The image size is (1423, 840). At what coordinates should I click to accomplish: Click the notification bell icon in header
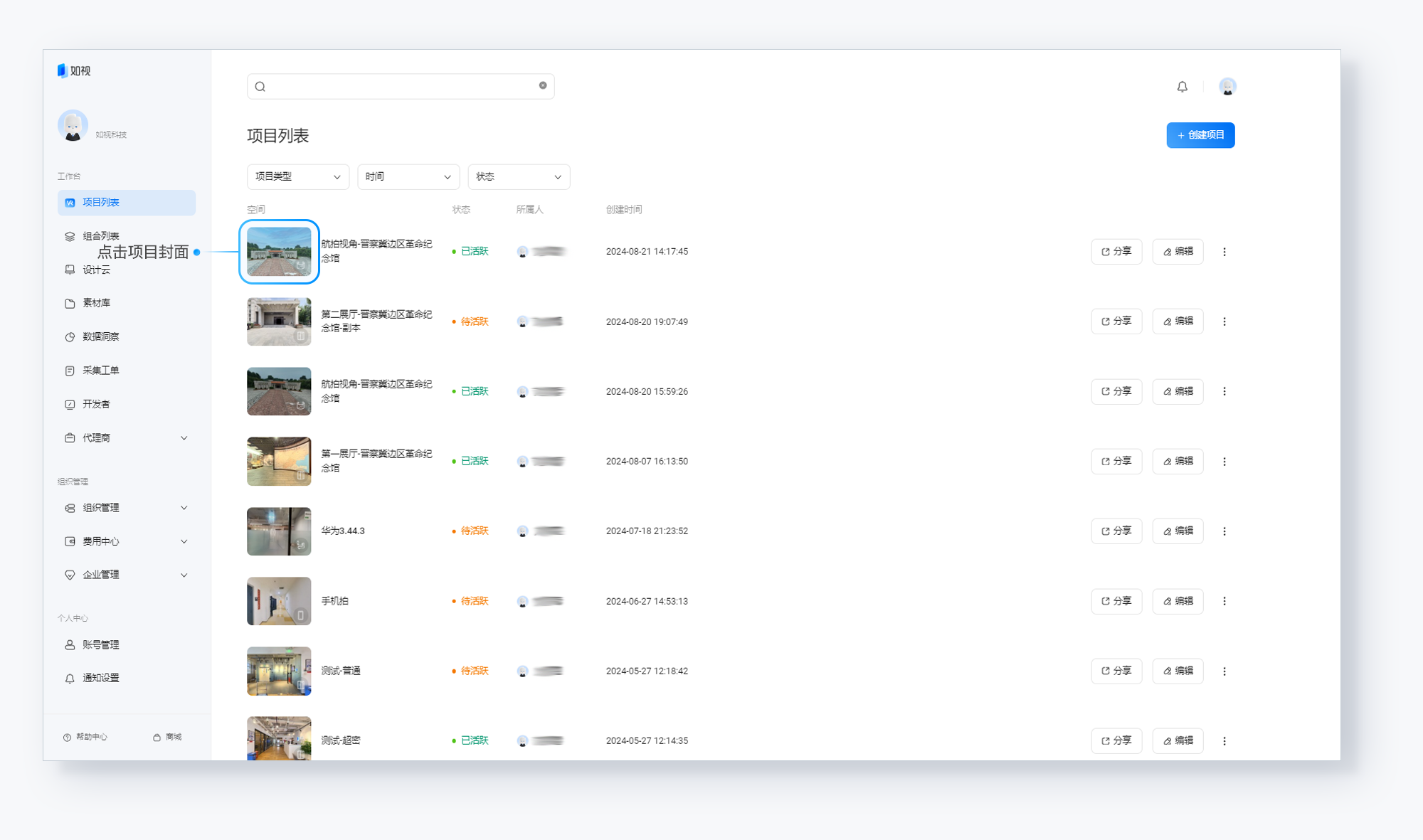click(1182, 87)
